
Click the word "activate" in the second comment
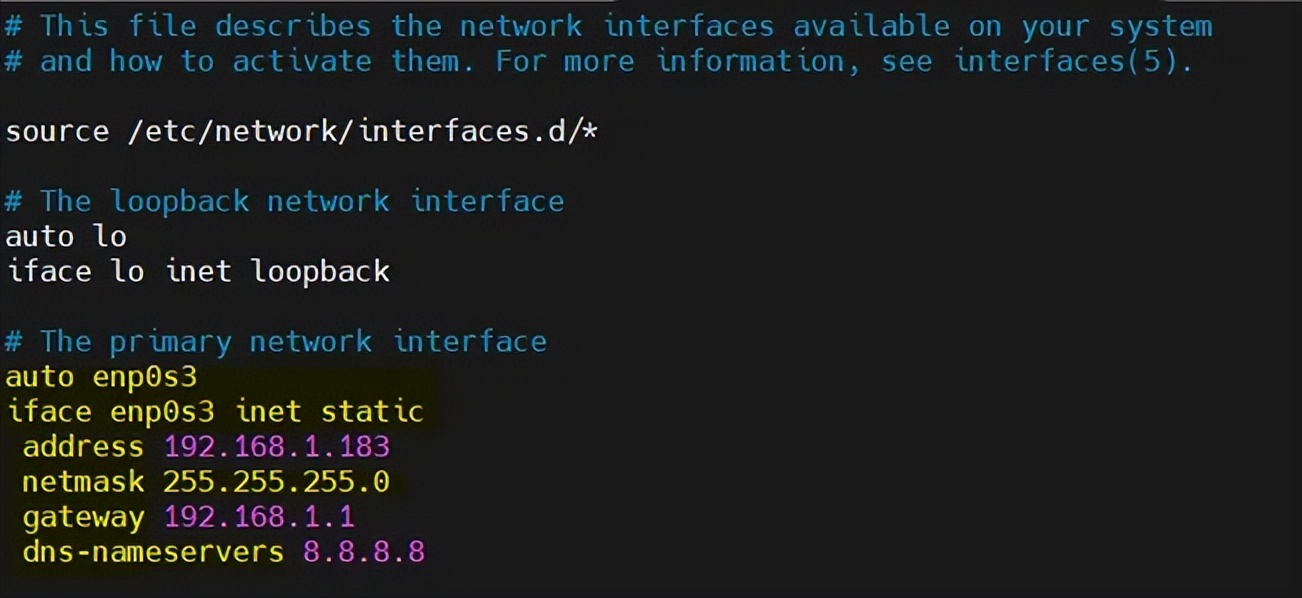click(302, 61)
